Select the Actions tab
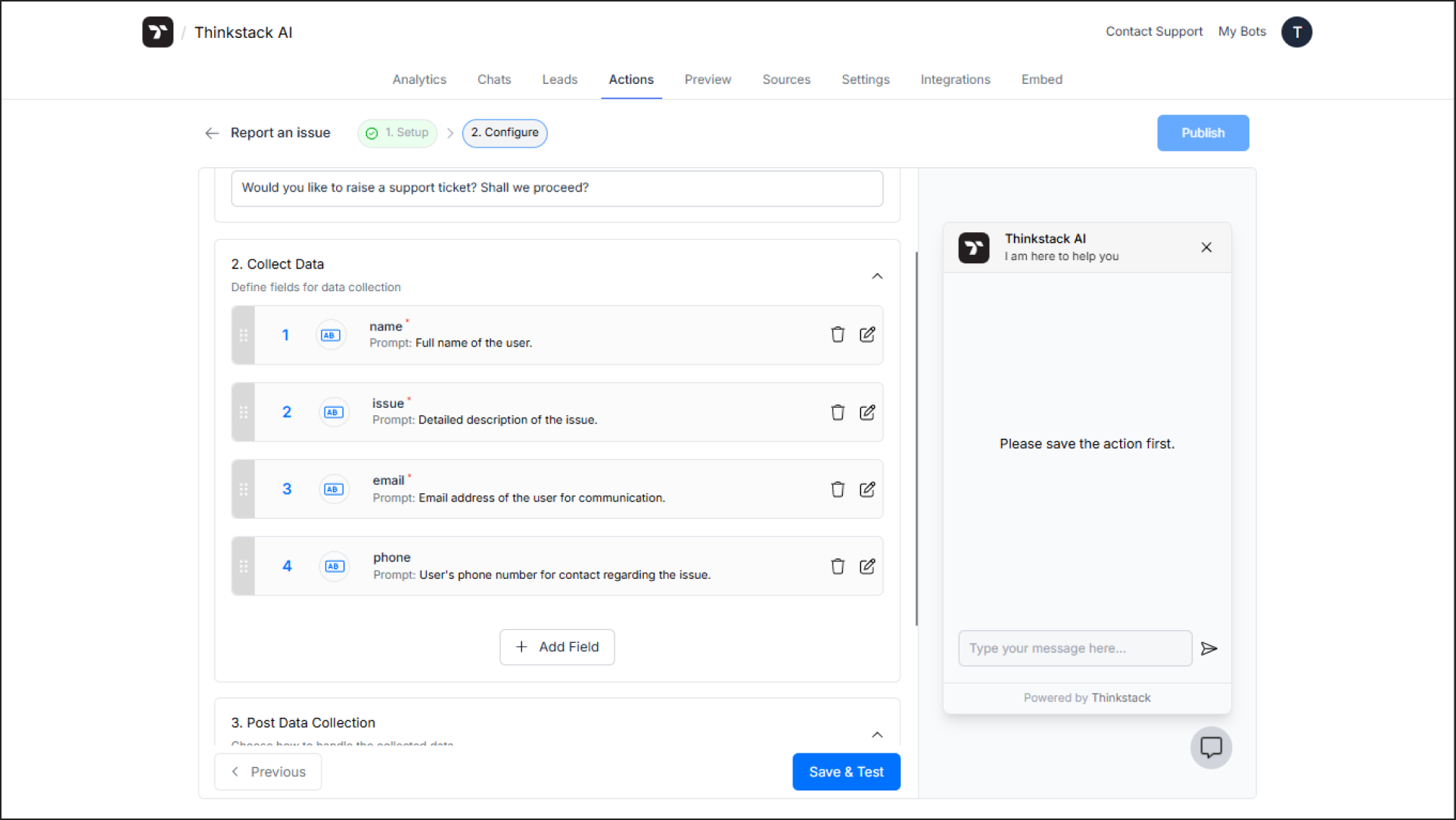 coord(631,79)
